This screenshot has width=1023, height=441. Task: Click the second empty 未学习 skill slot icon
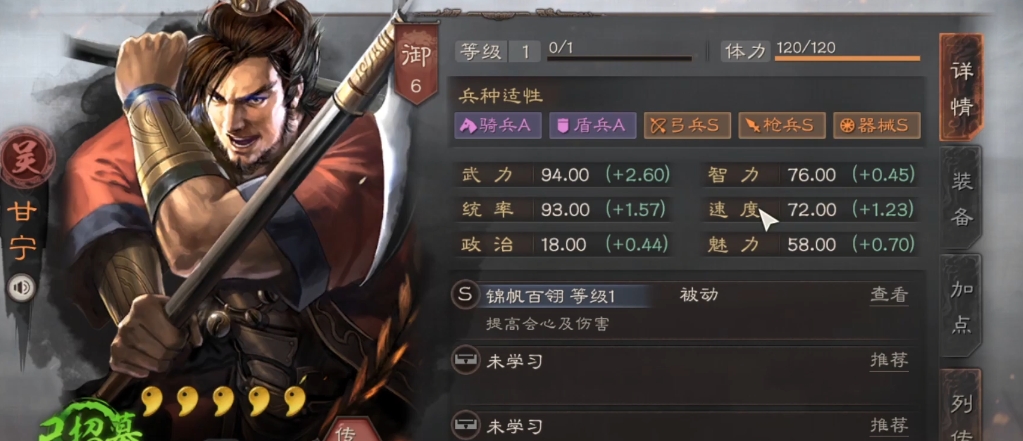pyautogui.click(x=465, y=427)
